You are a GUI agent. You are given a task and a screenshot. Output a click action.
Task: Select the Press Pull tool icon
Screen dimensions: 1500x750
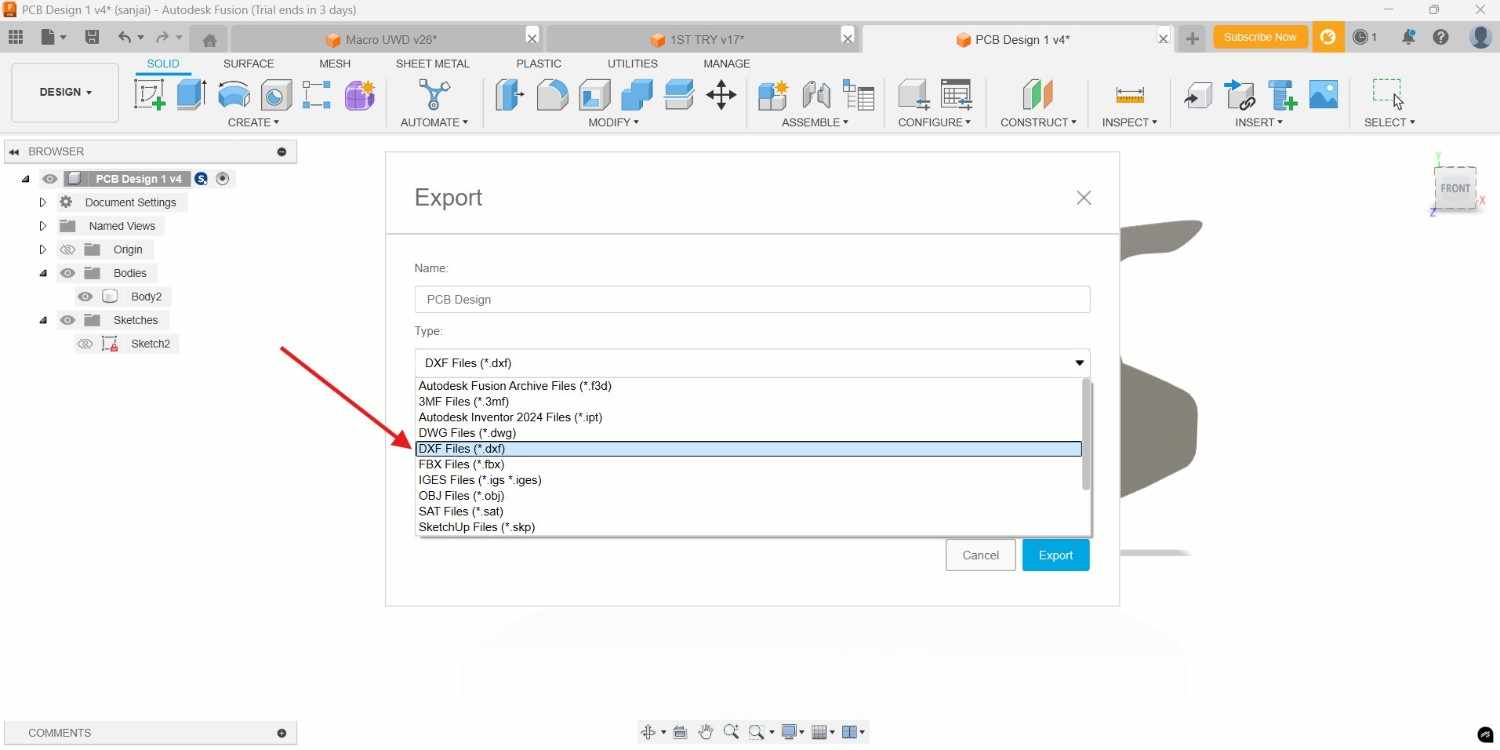[x=510, y=95]
